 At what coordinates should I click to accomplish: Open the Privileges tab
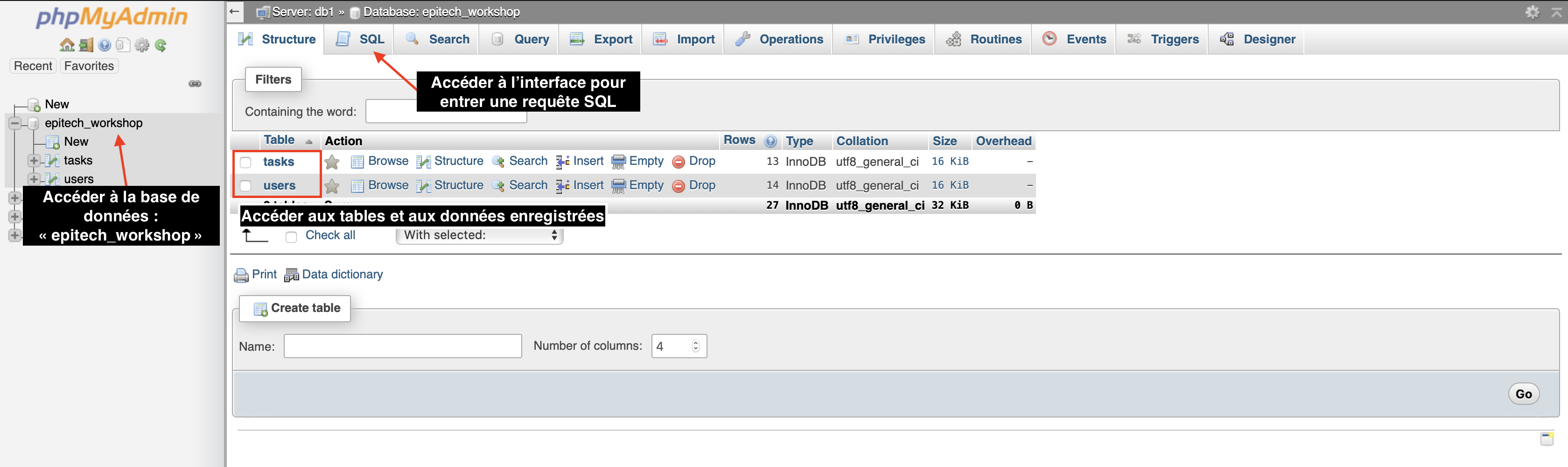pos(884,39)
